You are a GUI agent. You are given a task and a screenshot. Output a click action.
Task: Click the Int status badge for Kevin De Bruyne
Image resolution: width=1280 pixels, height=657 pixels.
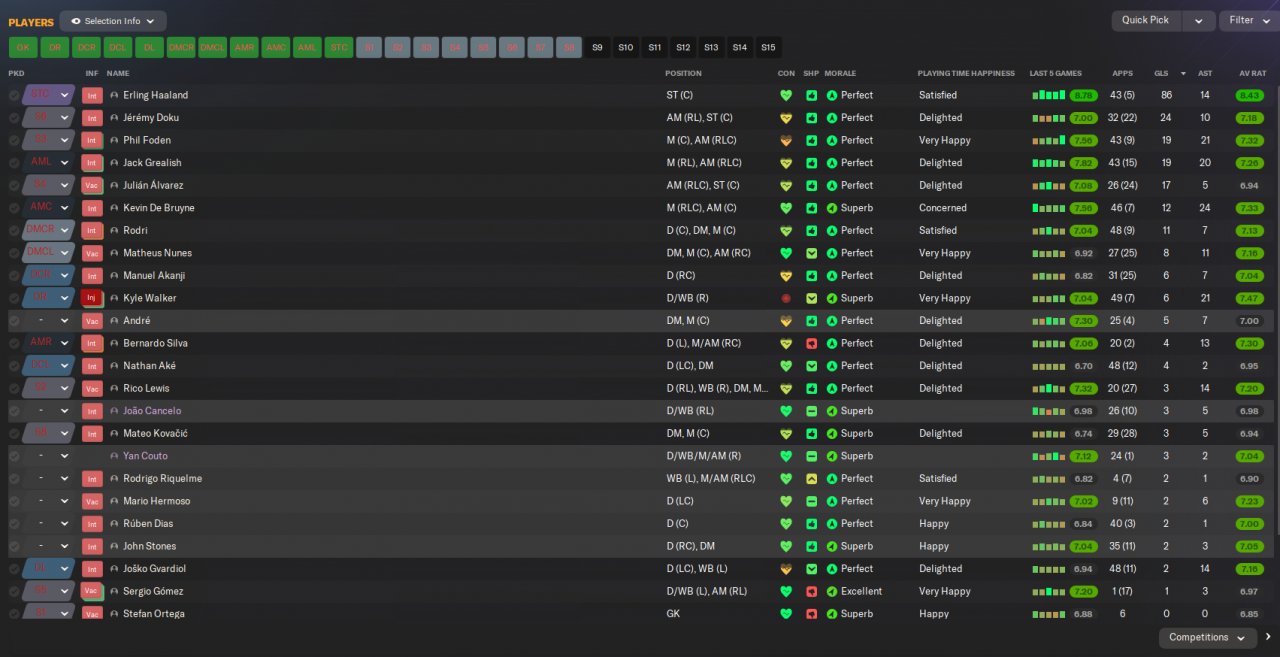[x=92, y=208]
